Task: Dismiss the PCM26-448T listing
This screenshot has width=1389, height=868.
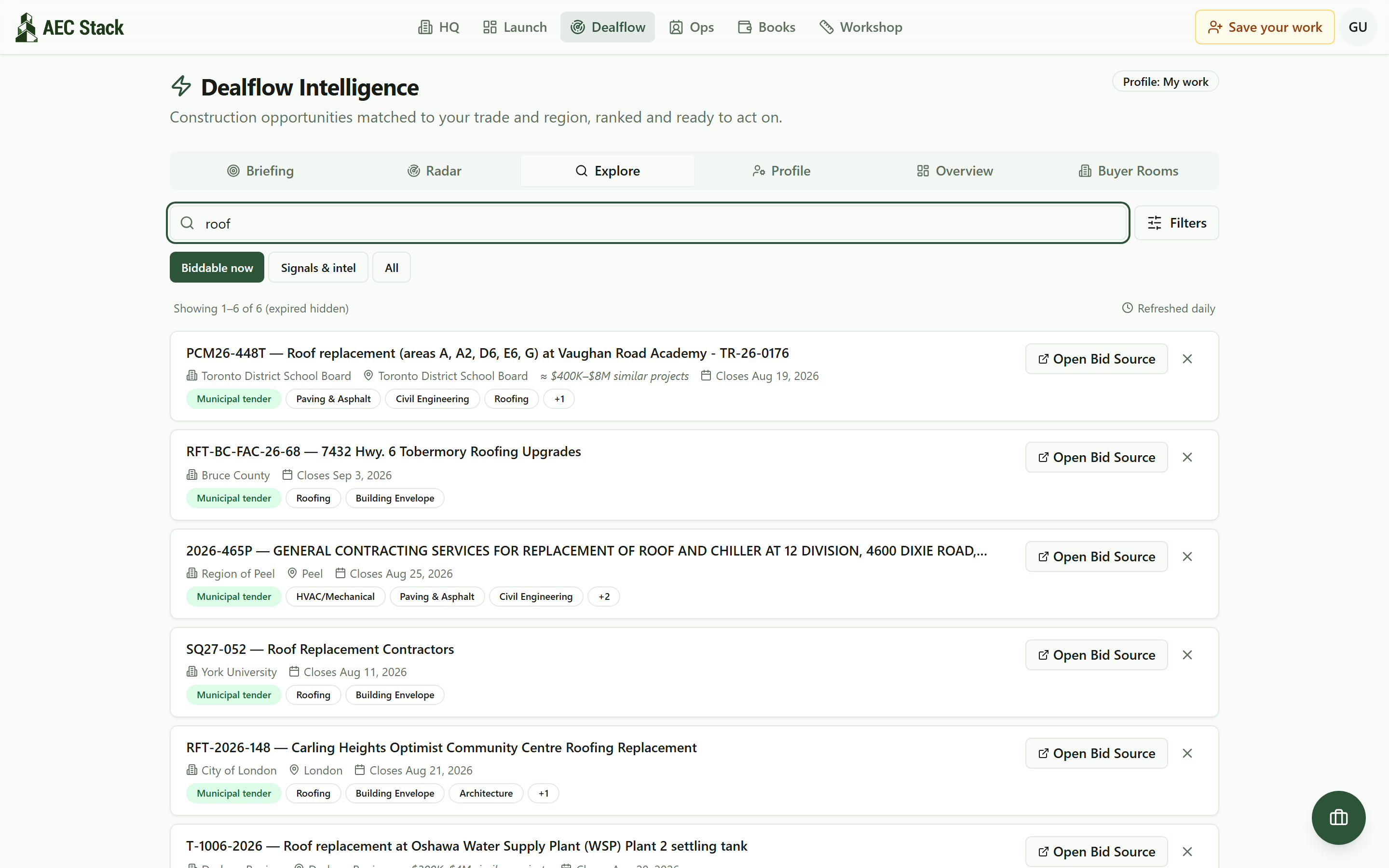Action: (x=1187, y=359)
